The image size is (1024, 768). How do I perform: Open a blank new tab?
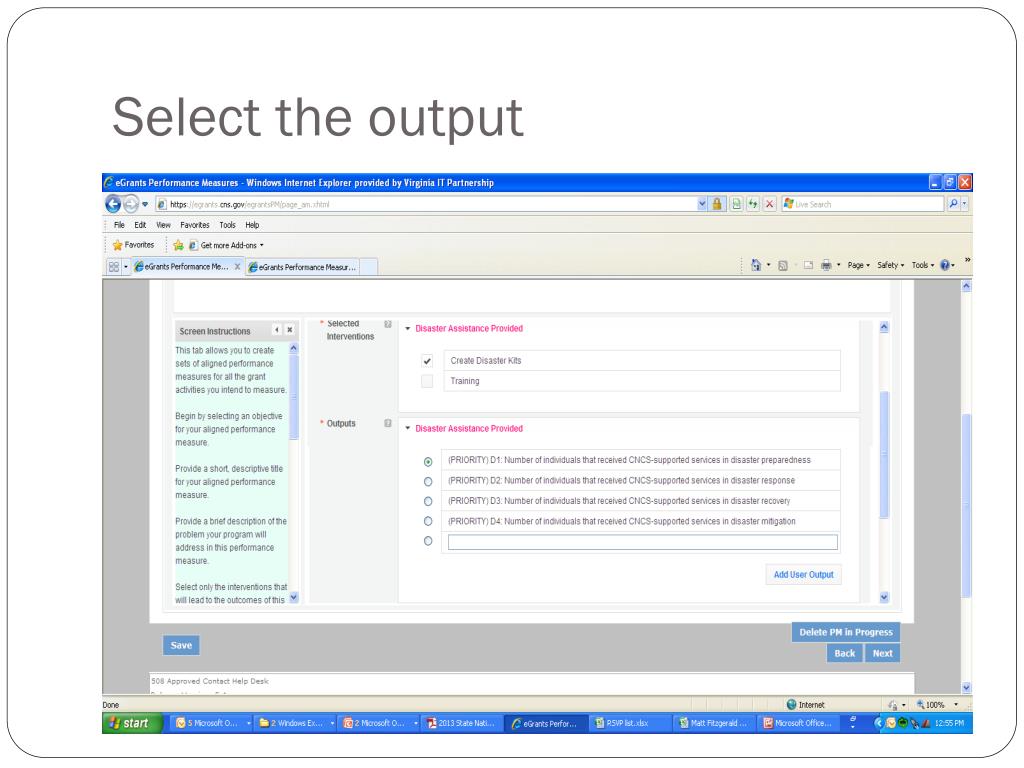click(369, 267)
